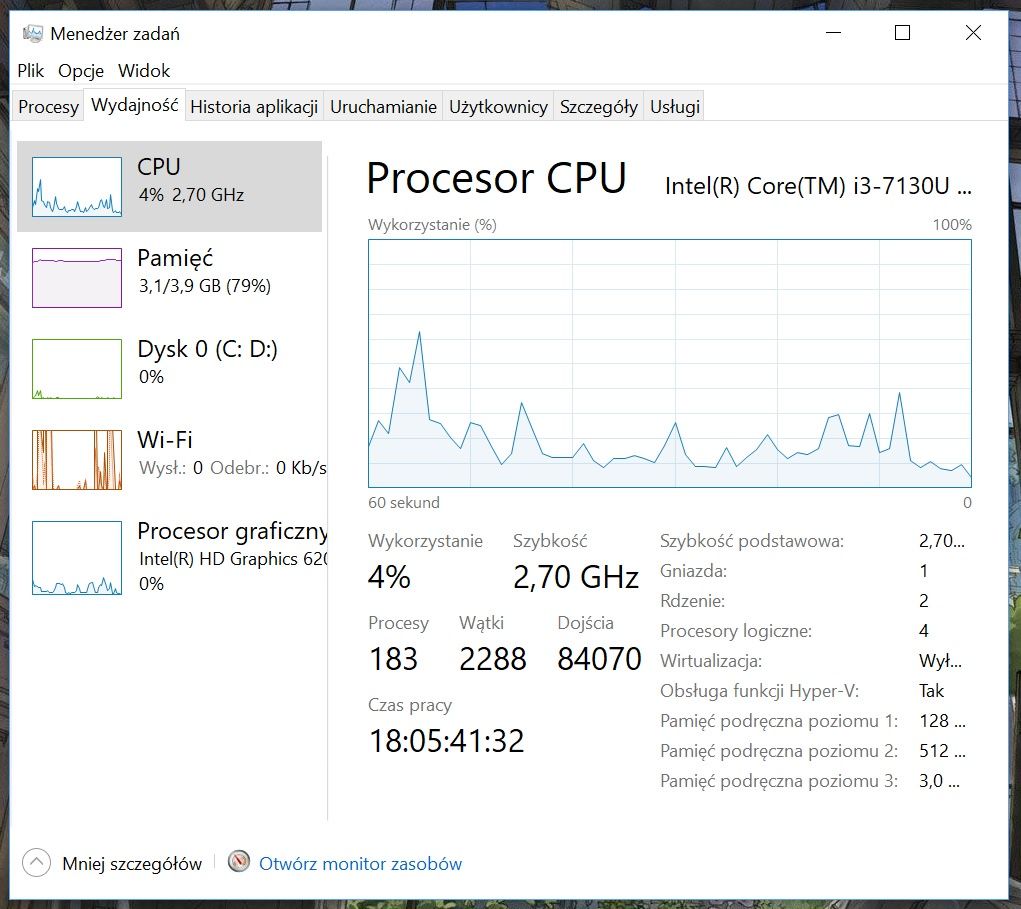Viewport: 1021px width, 909px height.
Task: Click the resource monitor gauge icon
Action: point(239,861)
